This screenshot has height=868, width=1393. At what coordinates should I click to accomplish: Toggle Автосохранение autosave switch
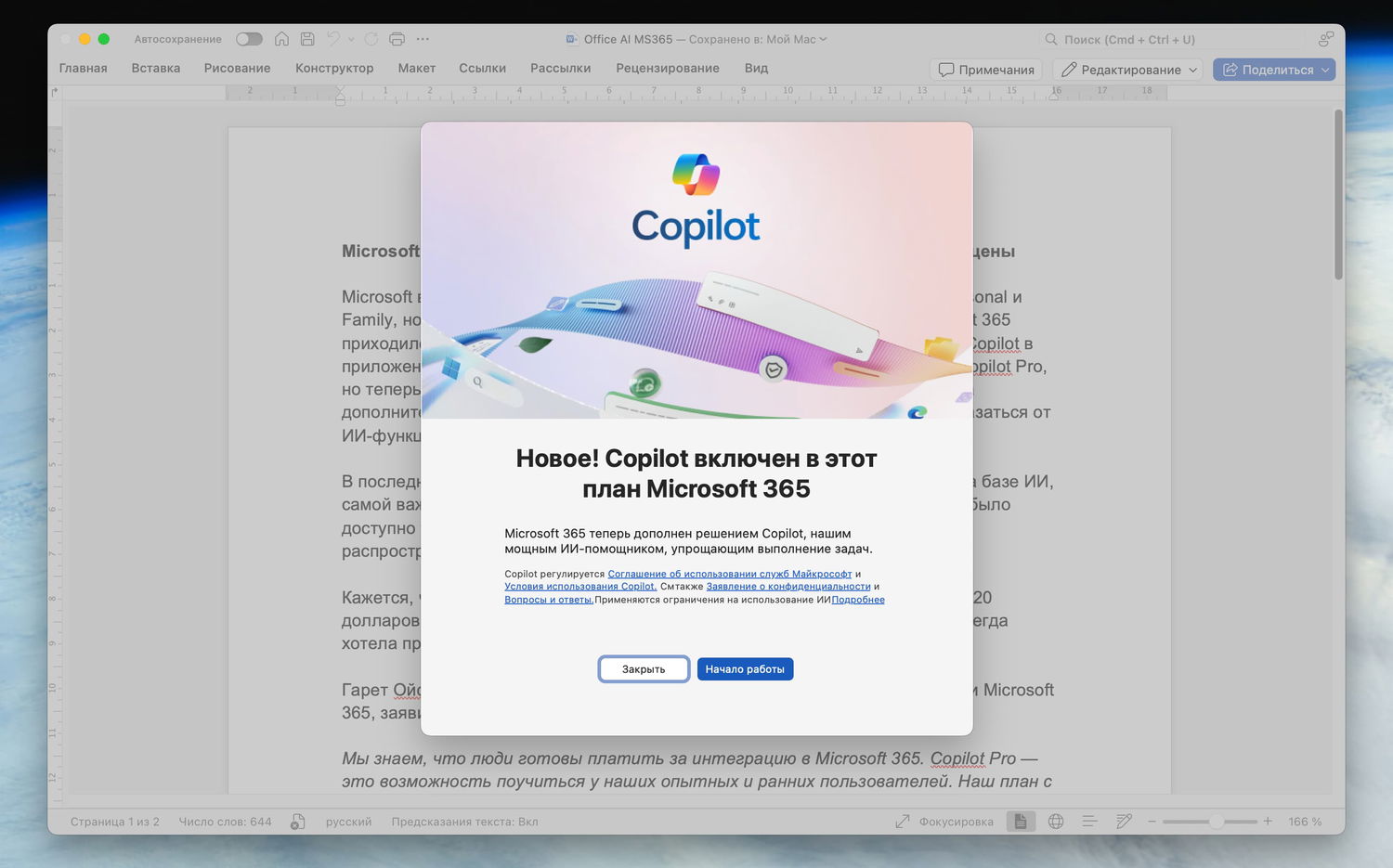pyautogui.click(x=249, y=39)
